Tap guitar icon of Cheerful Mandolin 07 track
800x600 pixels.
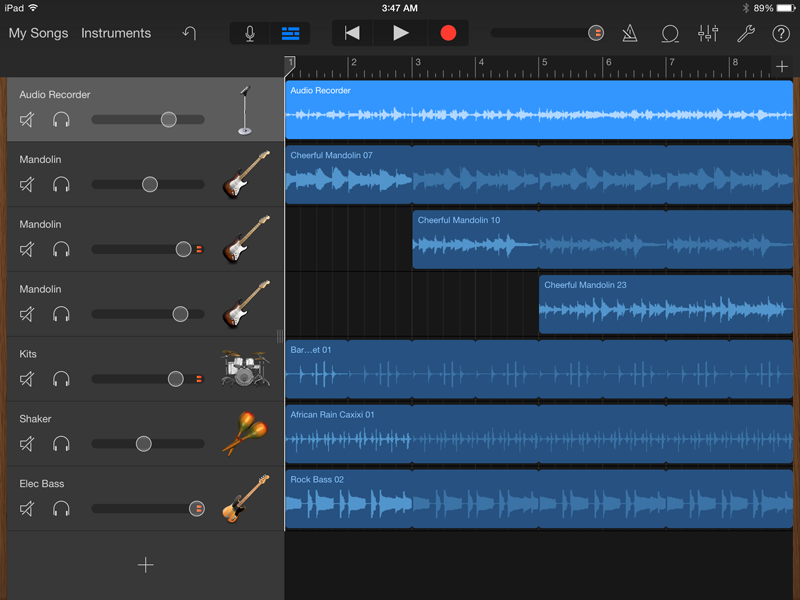[x=246, y=174]
